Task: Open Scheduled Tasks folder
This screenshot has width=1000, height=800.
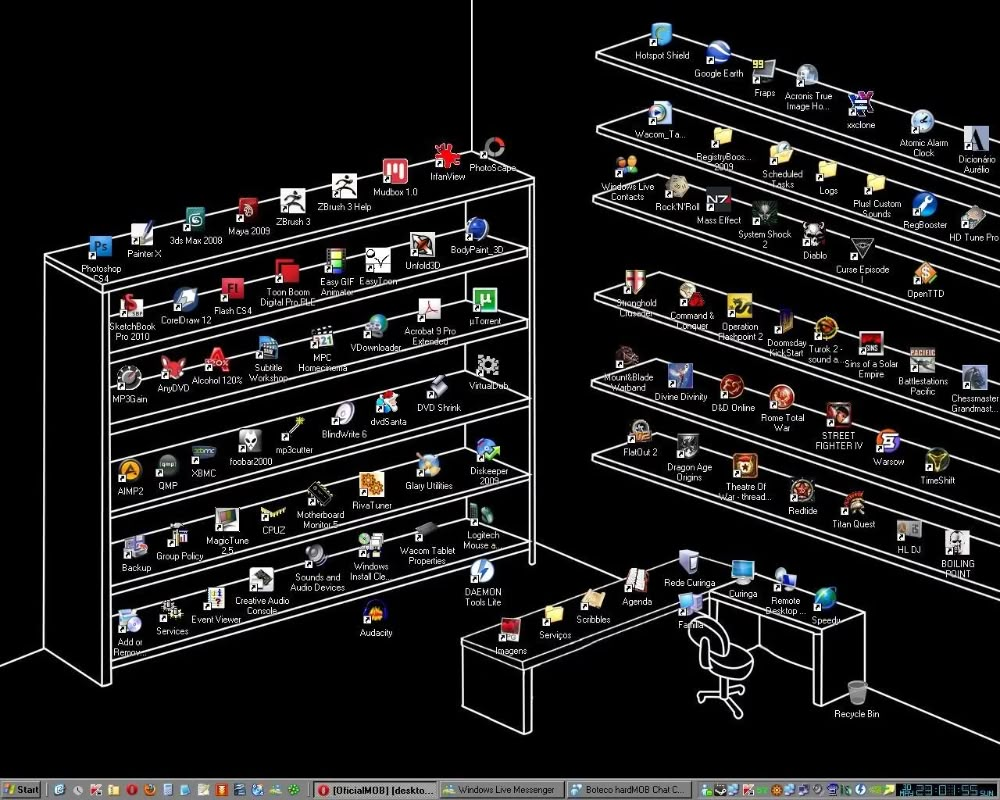Action: [781, 154]
